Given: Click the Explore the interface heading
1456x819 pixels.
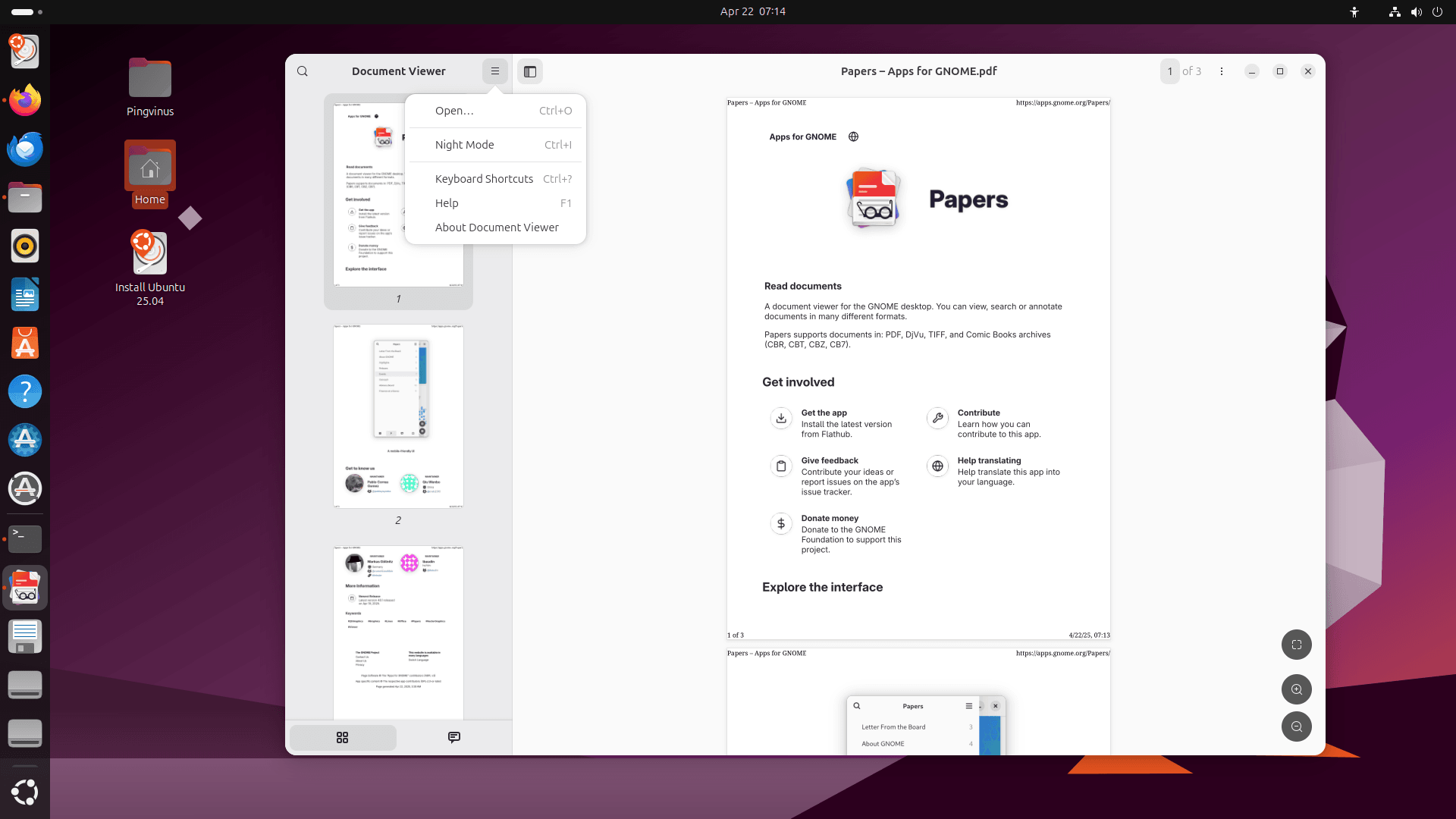Looking at the screenshot, I should (x=822, y=587).
